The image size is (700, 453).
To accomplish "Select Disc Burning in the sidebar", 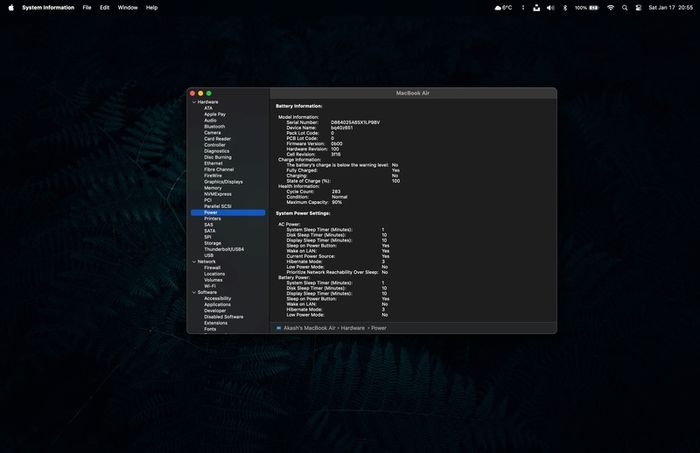I will coord(218,157).
